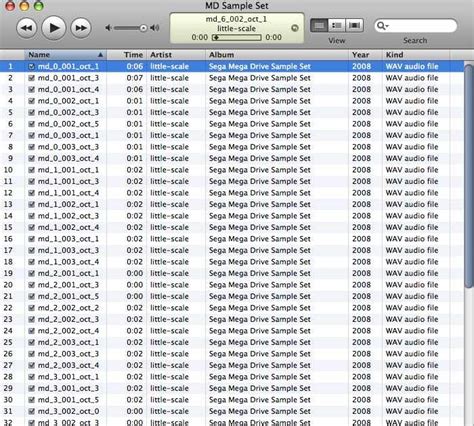Click the low volume speaker icon
The width and height of the screenshot is (474, 426).
[x=108, y=28]
